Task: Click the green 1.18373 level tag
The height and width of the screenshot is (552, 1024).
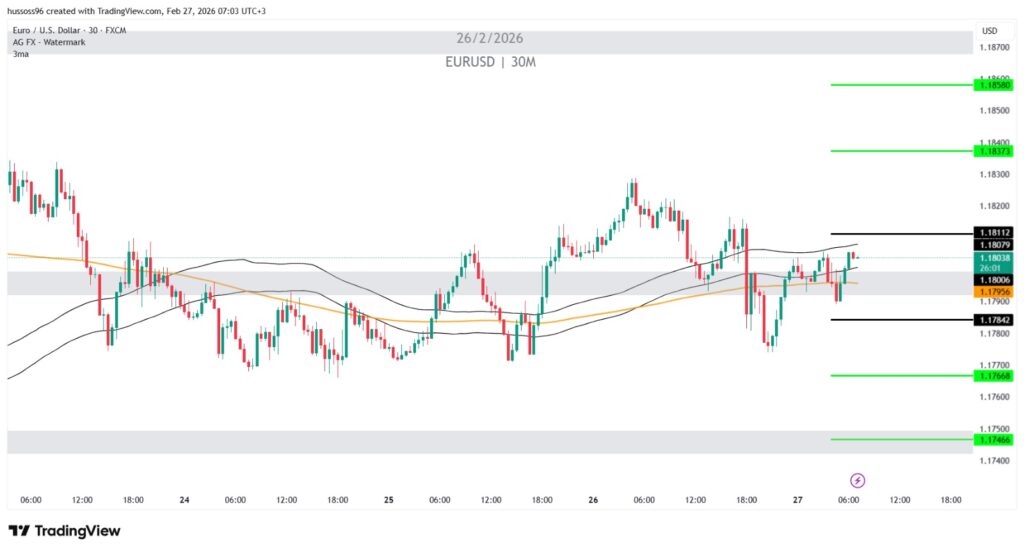Action: (x=996, y=151)
